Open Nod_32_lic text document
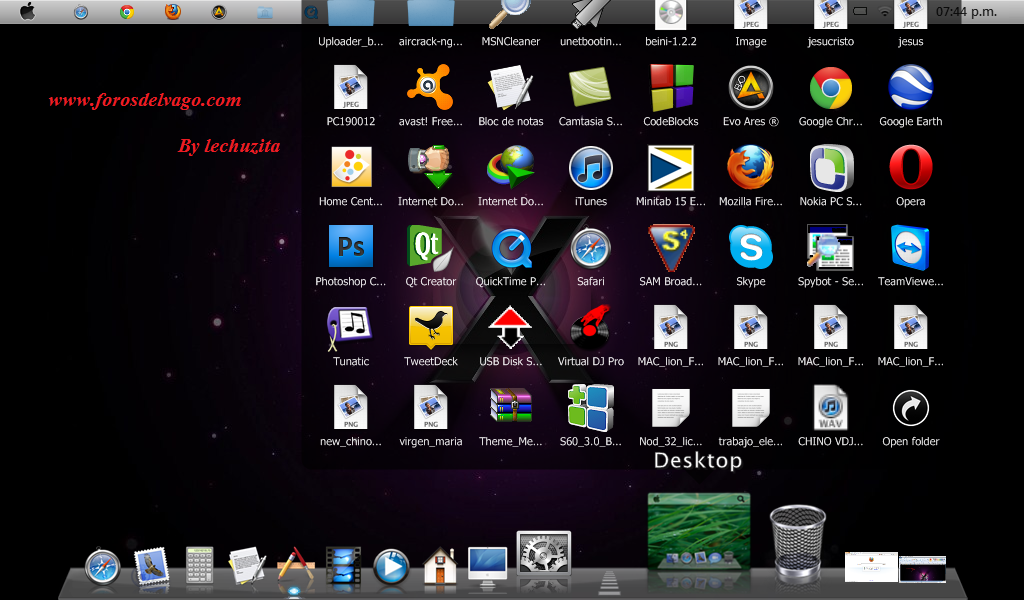The height and width of the screenshot is (600, 1024). coord(671,407)
